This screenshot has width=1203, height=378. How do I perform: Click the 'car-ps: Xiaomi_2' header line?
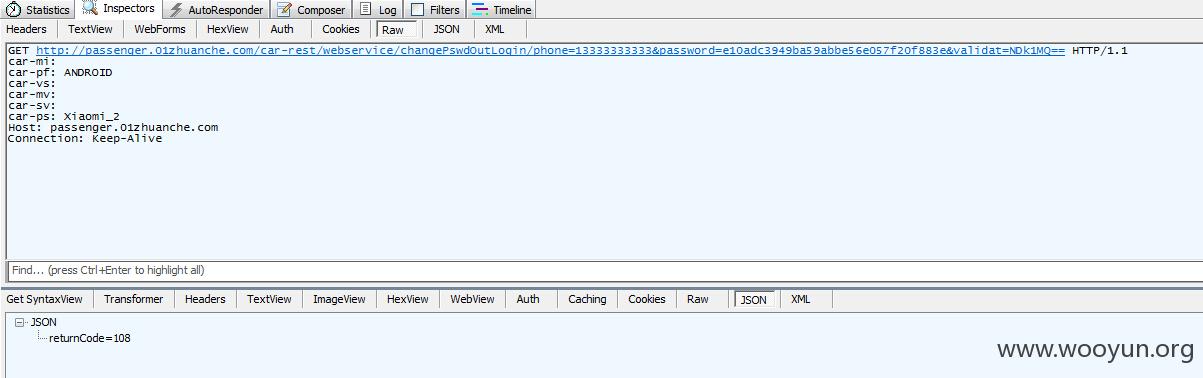[64, 116]
